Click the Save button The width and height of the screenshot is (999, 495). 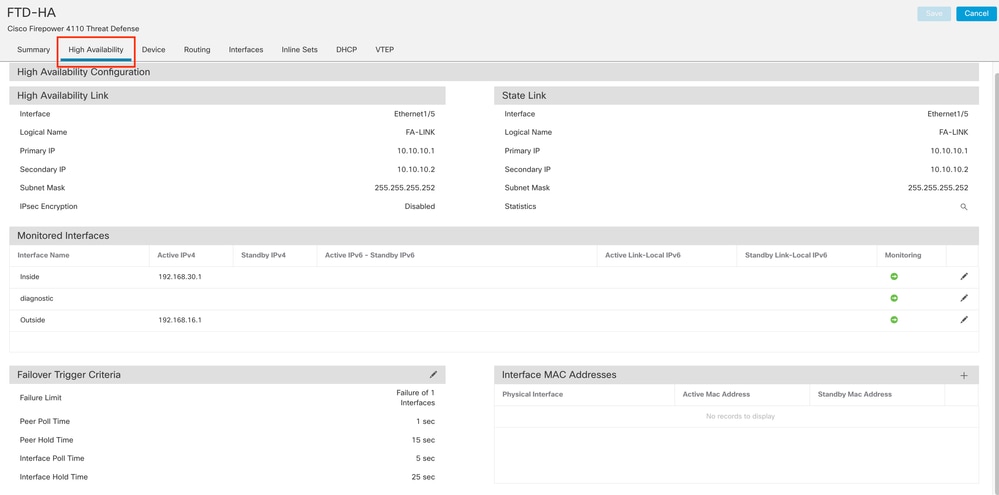(x=933, y=14)
